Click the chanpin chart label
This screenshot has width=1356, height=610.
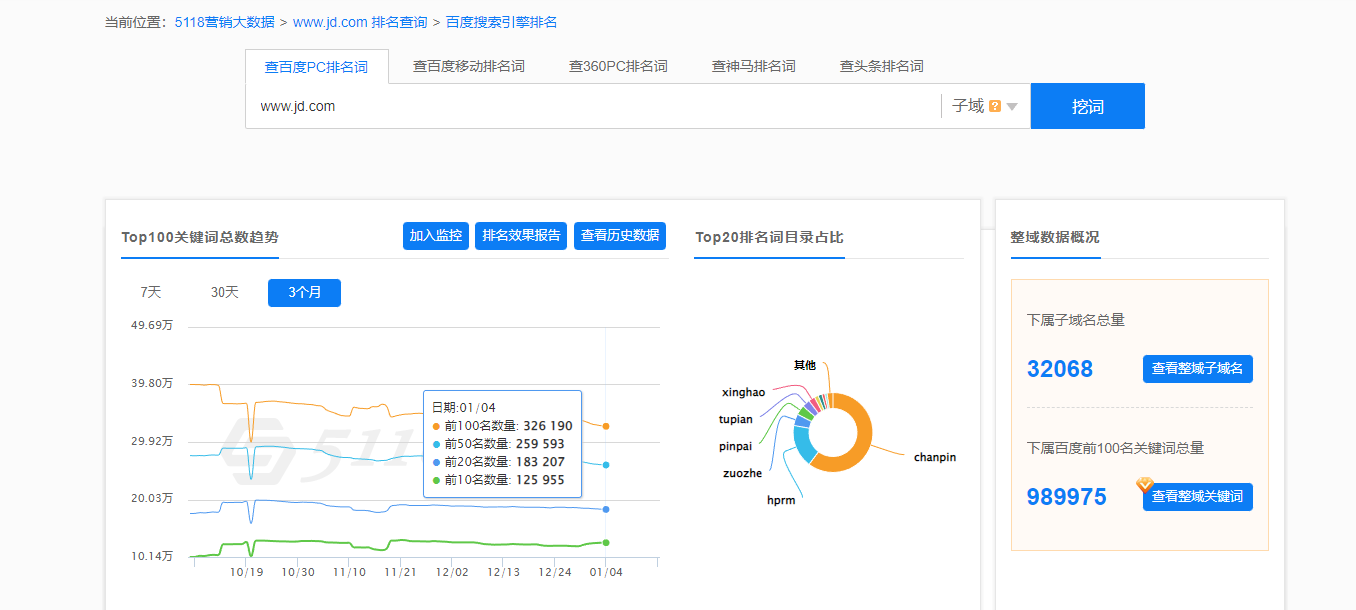[x=935, y=457]
